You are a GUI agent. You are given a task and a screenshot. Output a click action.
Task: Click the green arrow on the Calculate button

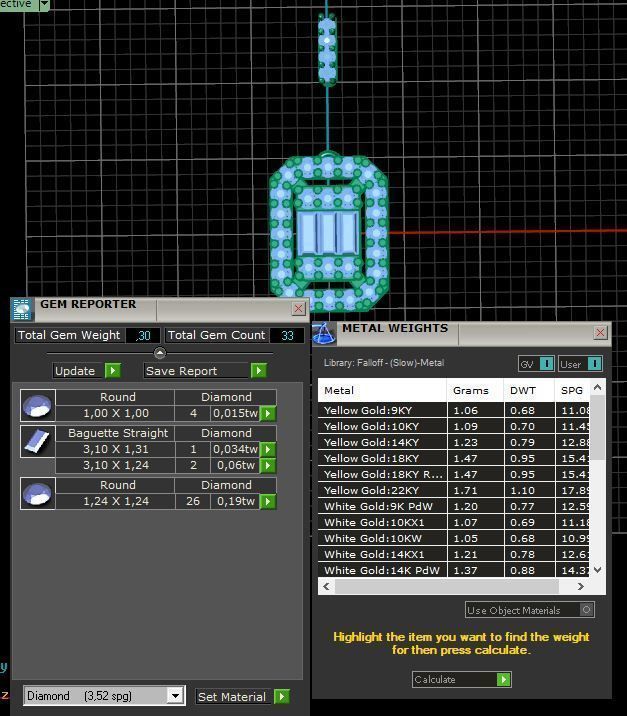click(x=504, y=679)
